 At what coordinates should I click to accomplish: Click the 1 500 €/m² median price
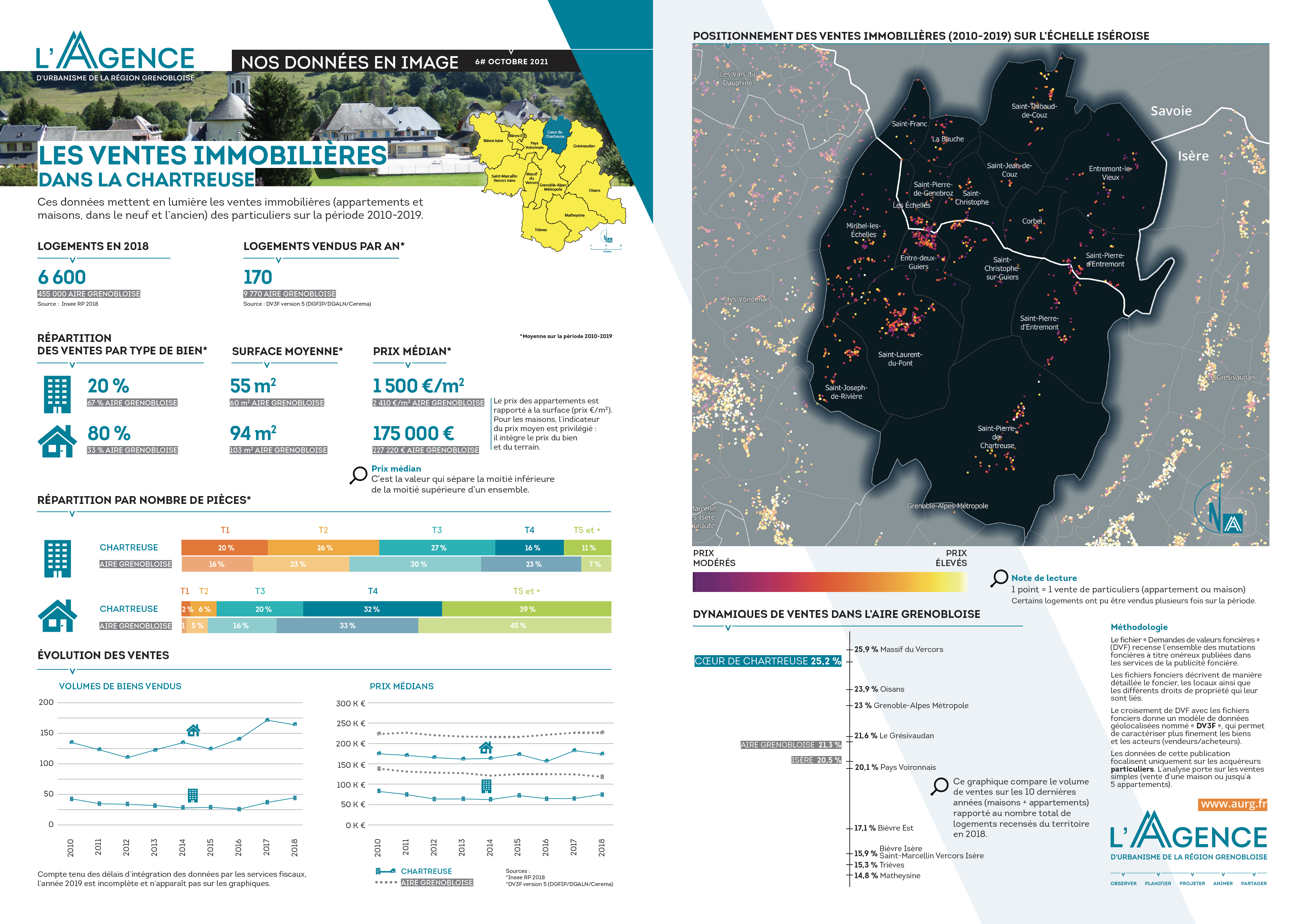(418, 385)
